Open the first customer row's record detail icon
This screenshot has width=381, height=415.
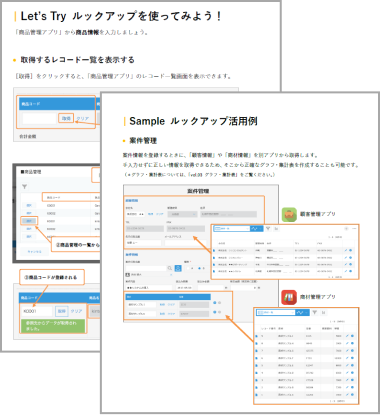point(214,250)
